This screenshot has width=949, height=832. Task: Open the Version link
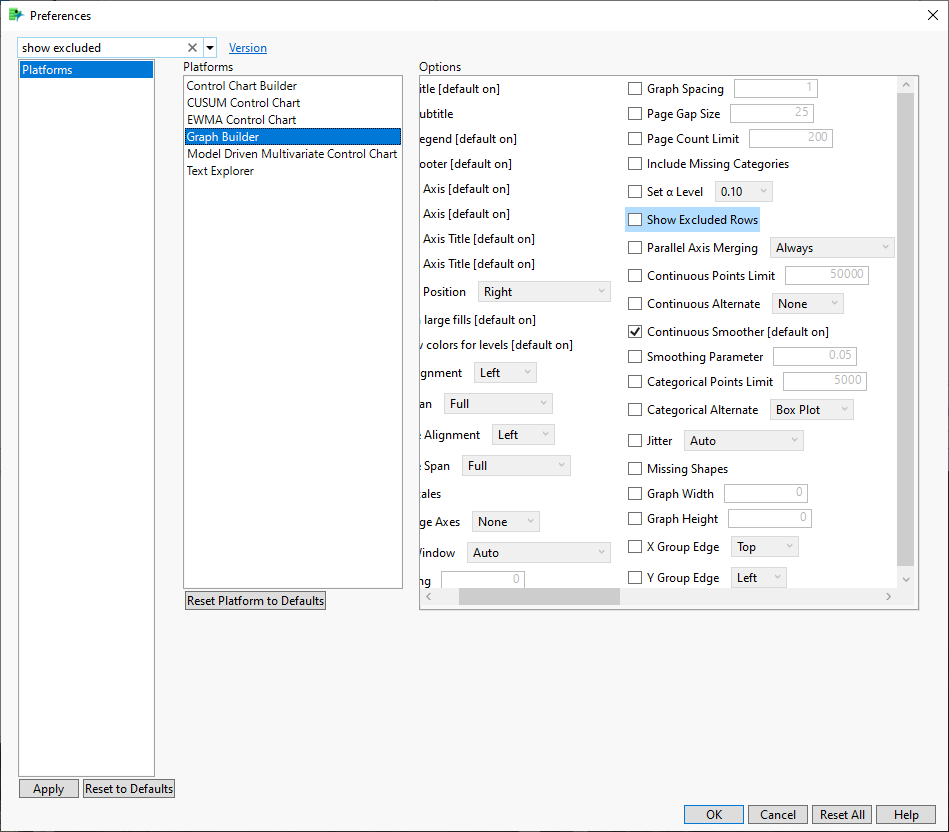click(248, 48)
